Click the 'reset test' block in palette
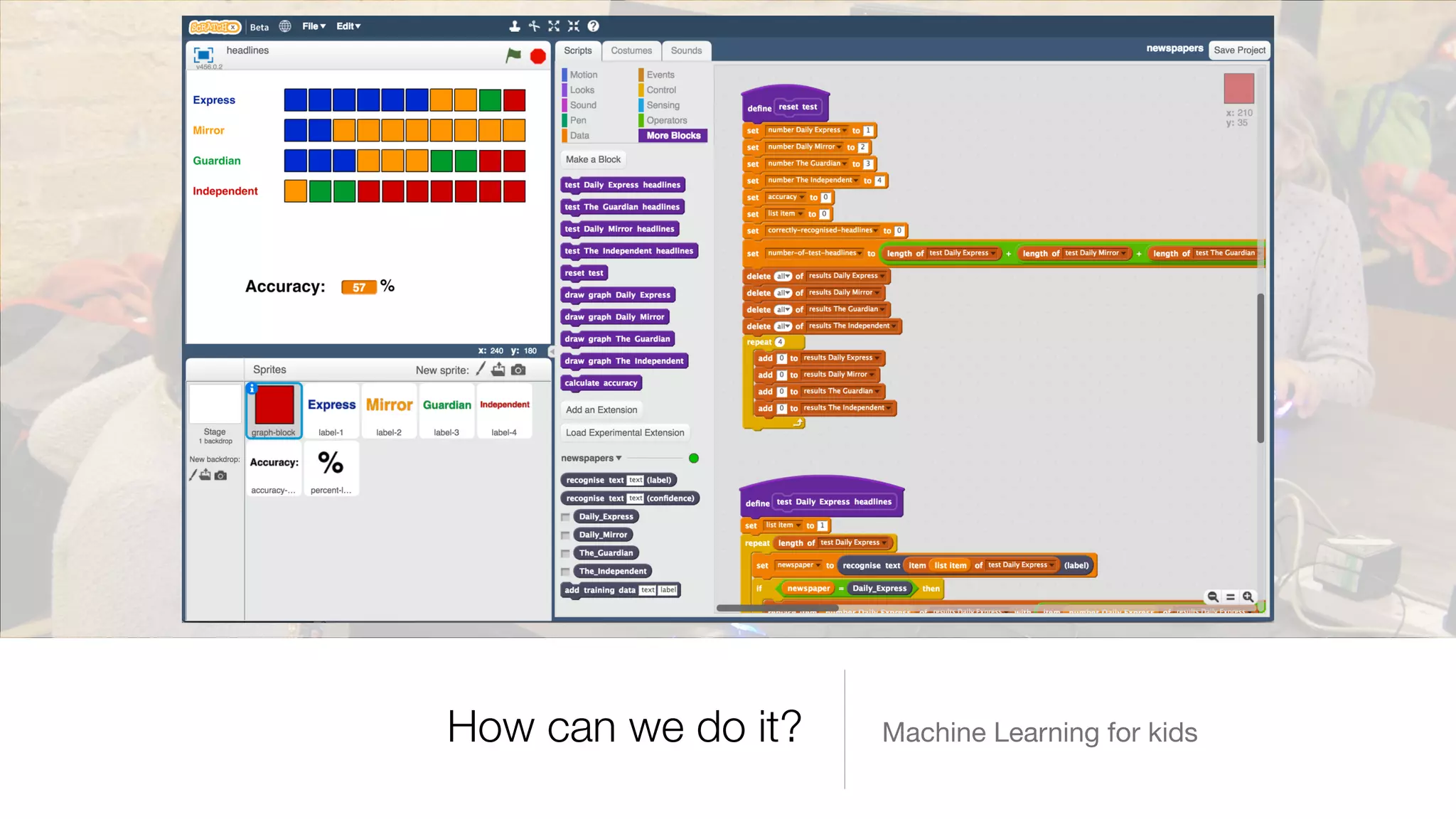 click(x=584, y=273)
